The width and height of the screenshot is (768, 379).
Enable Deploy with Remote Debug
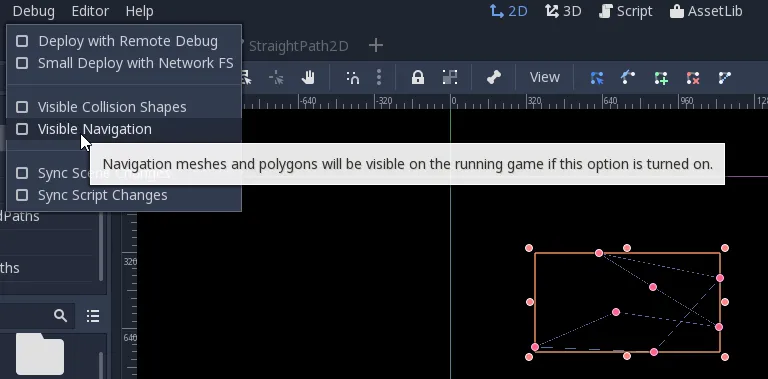[x=124, y=41]
